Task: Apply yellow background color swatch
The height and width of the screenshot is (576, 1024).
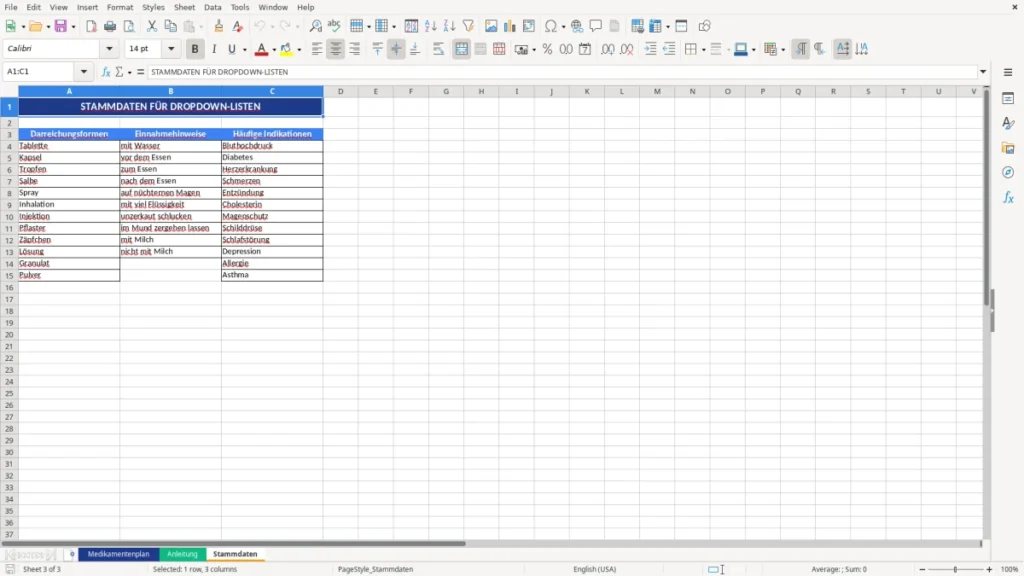Action: (286, 49)
